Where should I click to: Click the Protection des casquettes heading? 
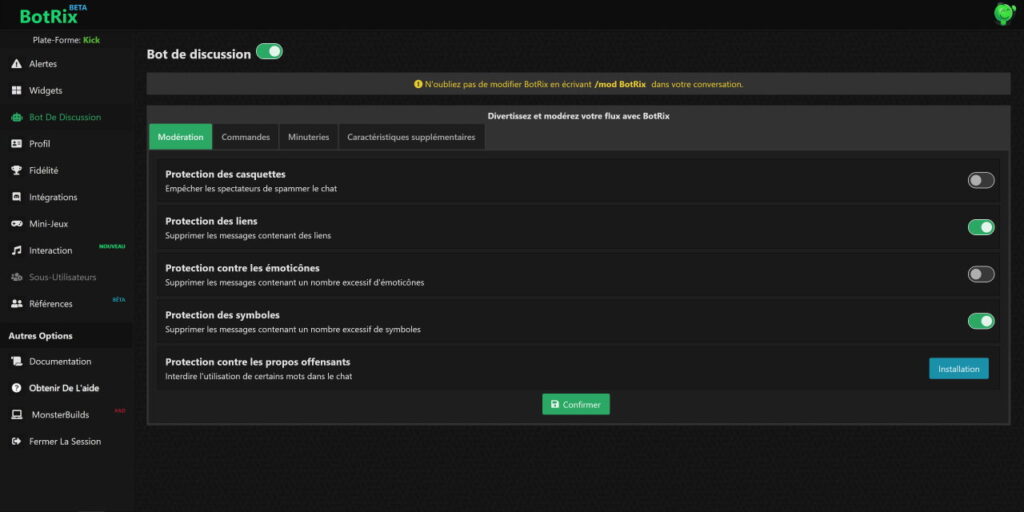pyautogui.click(x=225, y=174)
